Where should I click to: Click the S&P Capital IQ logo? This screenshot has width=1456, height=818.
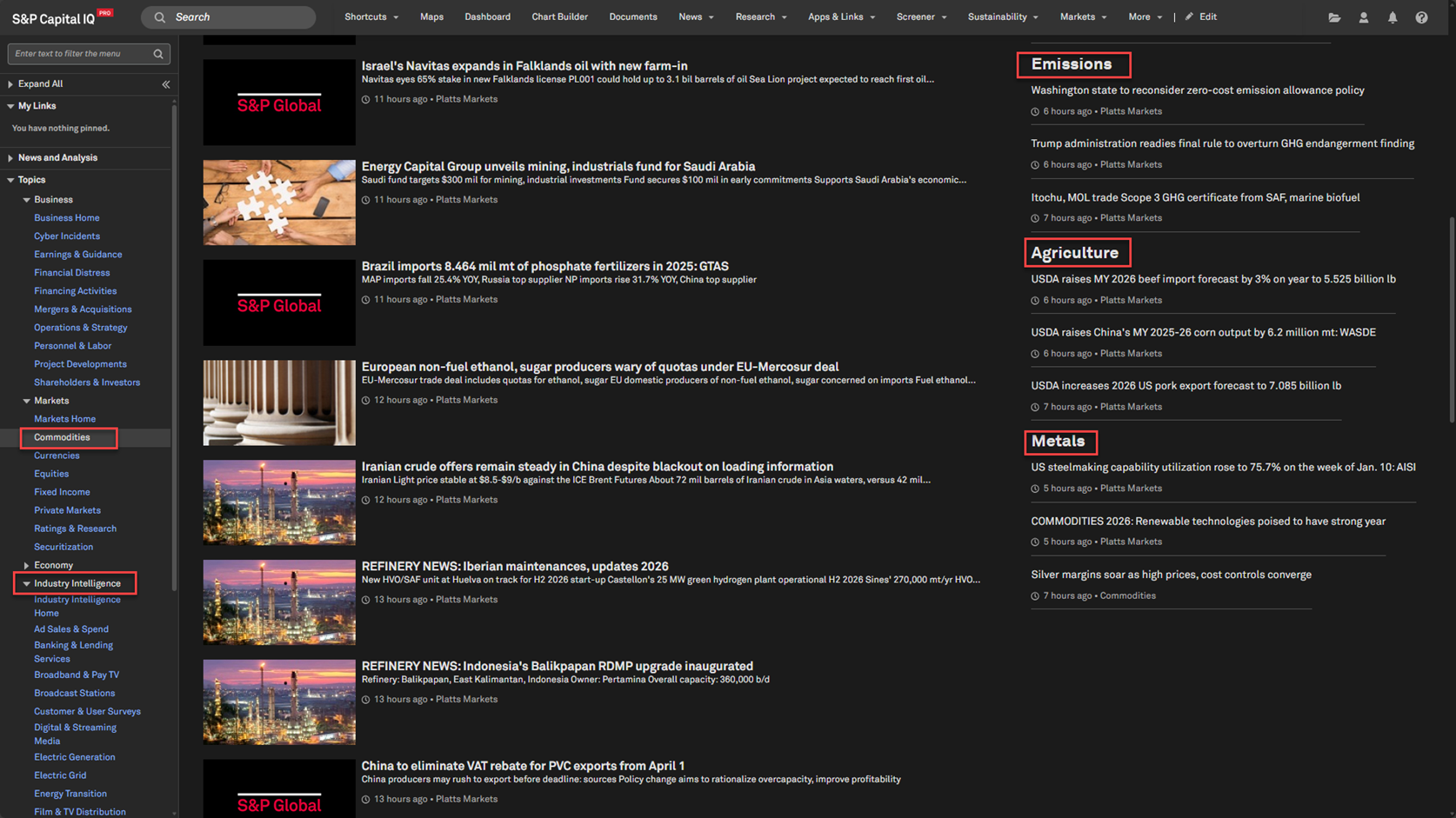coord(62,17)
